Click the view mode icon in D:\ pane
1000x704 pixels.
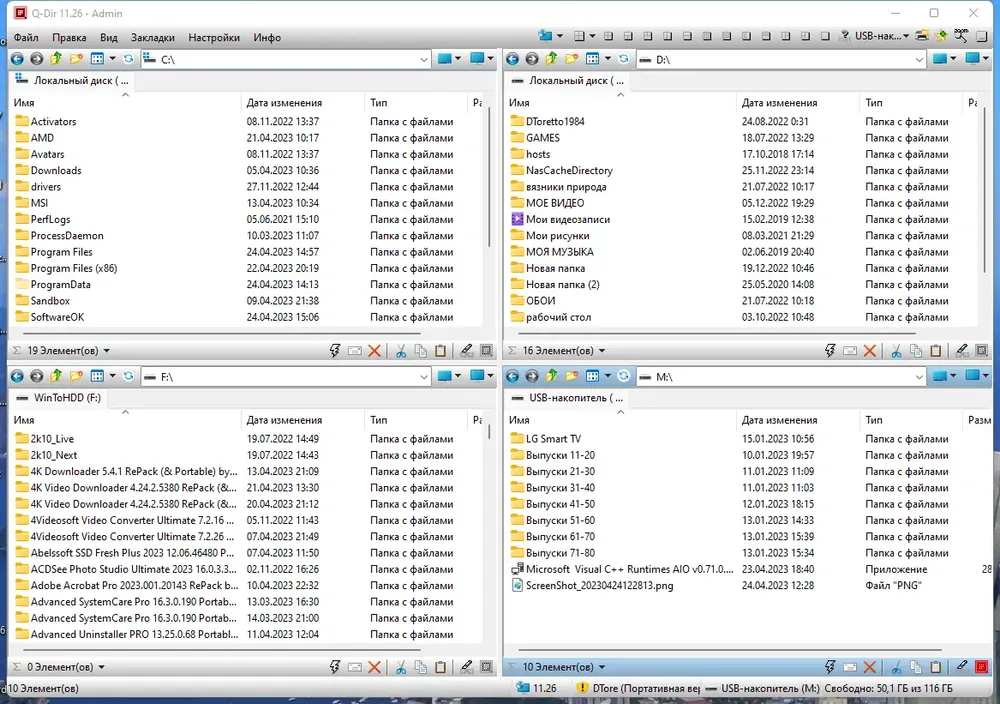(x=592, y=59)
